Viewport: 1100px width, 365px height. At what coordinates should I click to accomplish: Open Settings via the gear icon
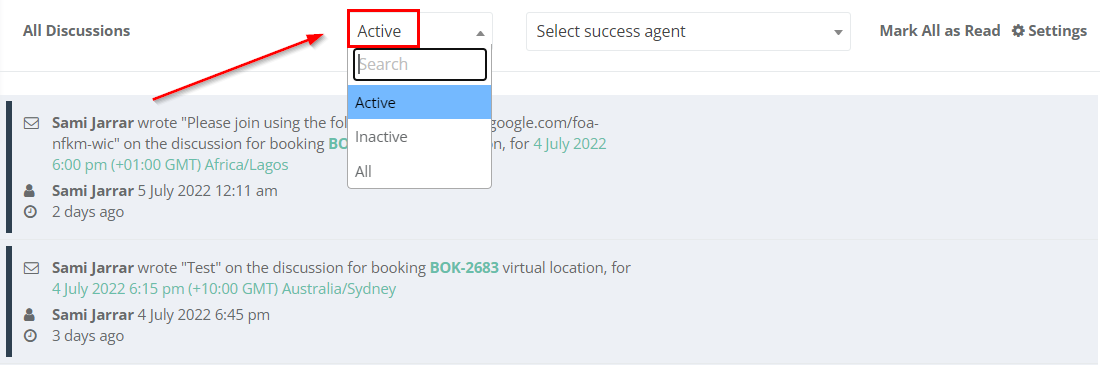[x=1018, y=31]
